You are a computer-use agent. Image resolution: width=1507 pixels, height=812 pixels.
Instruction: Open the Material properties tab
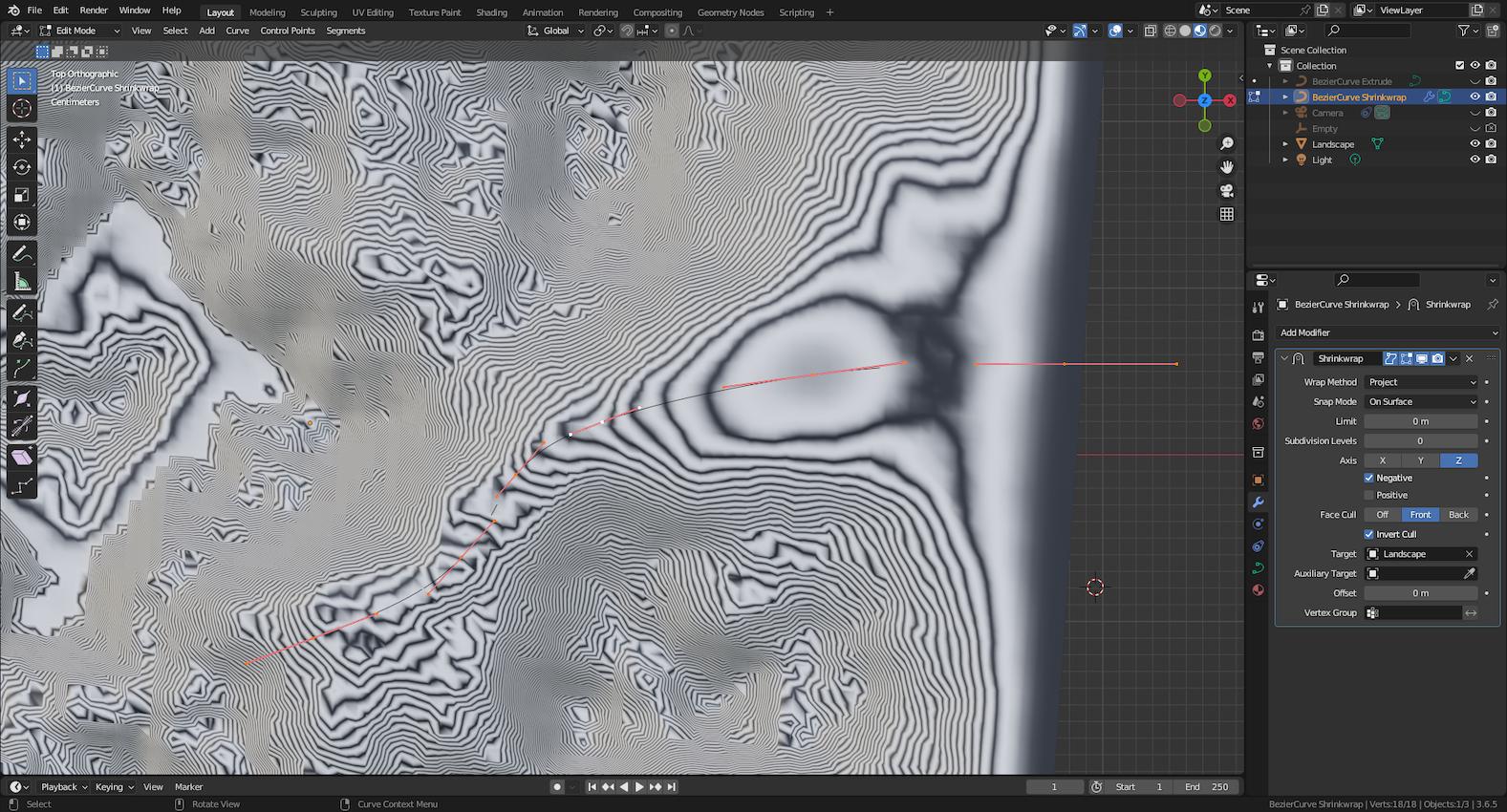click(1258, 589)
